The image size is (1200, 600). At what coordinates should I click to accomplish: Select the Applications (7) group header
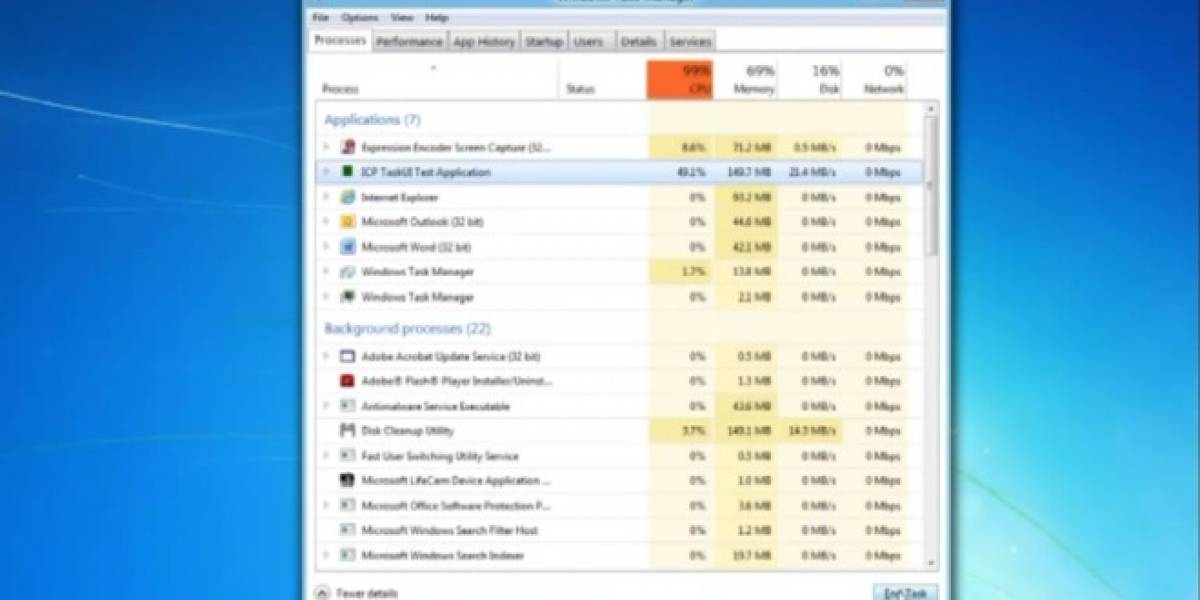point(372,119)
